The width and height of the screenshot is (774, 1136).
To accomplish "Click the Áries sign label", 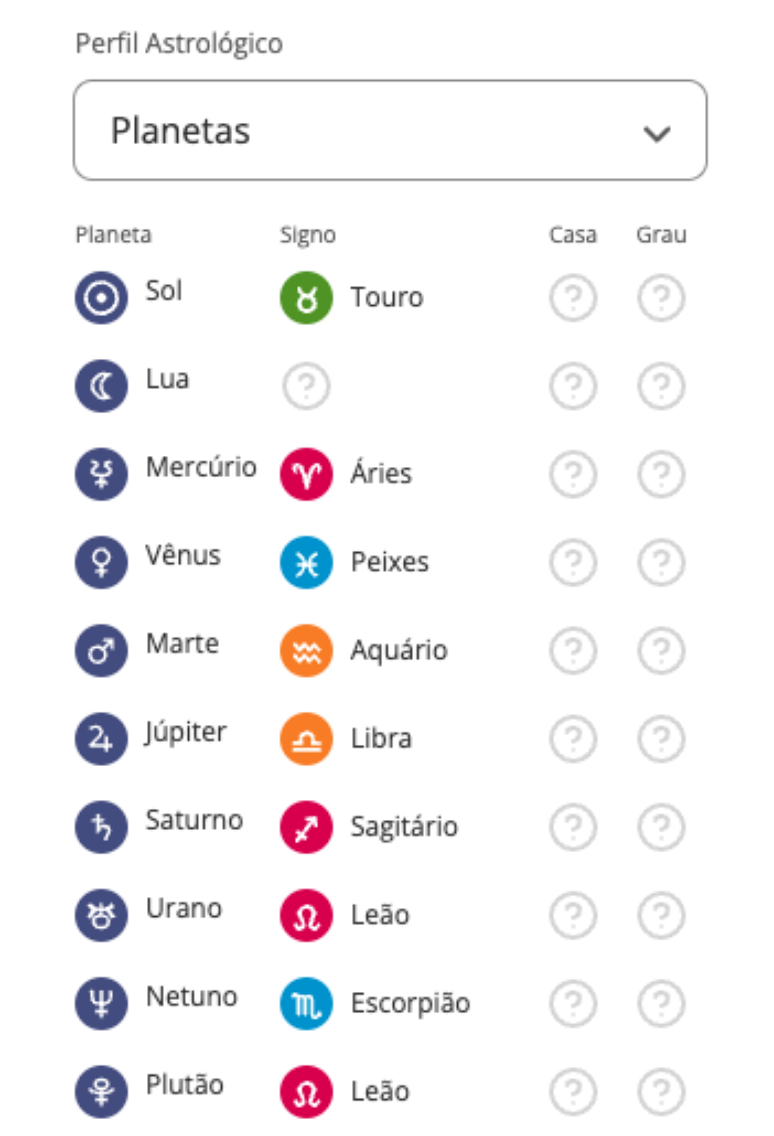I will [x=381, y=473].
